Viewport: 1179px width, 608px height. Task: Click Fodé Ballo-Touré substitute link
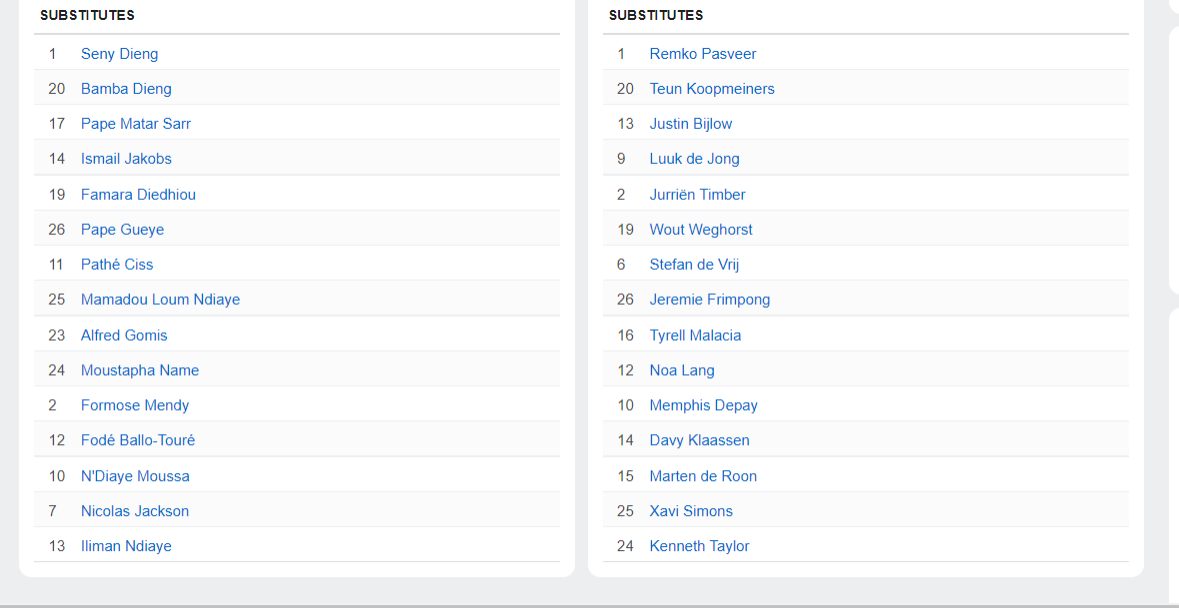pos(138,441)
